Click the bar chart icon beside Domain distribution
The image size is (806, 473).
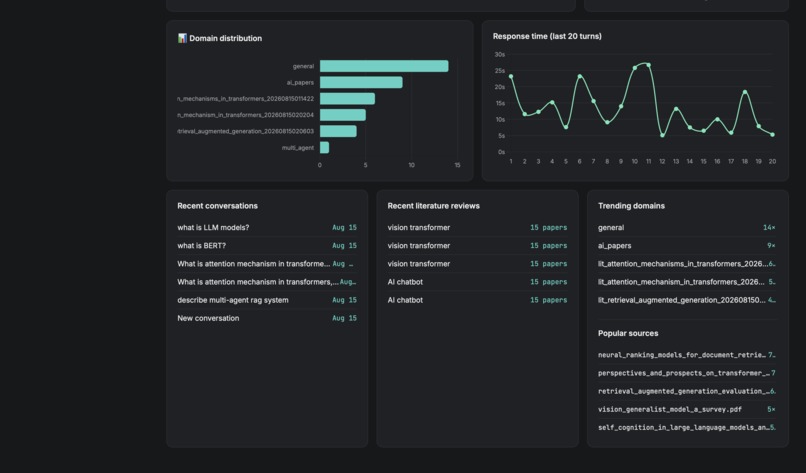click(182, 38)
